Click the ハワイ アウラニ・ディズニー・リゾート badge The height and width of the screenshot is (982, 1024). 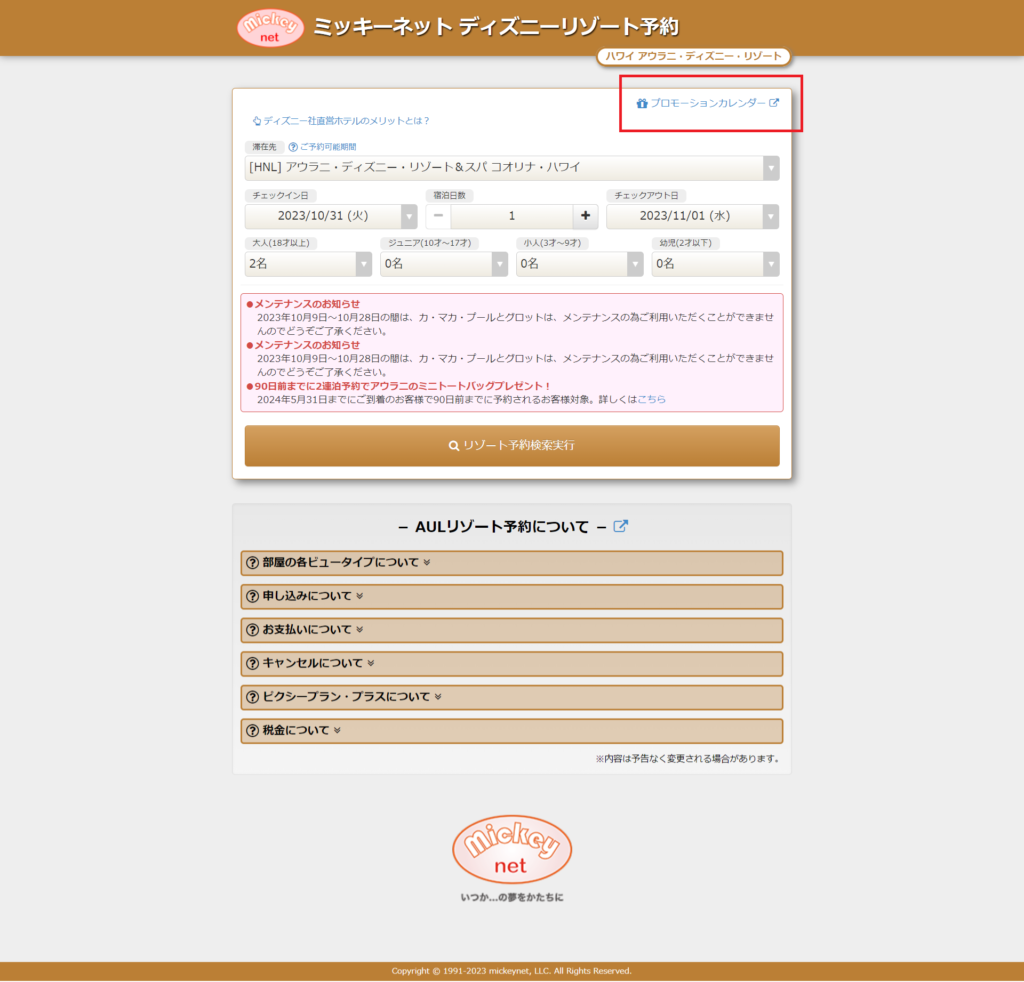[x=694, y=57]
